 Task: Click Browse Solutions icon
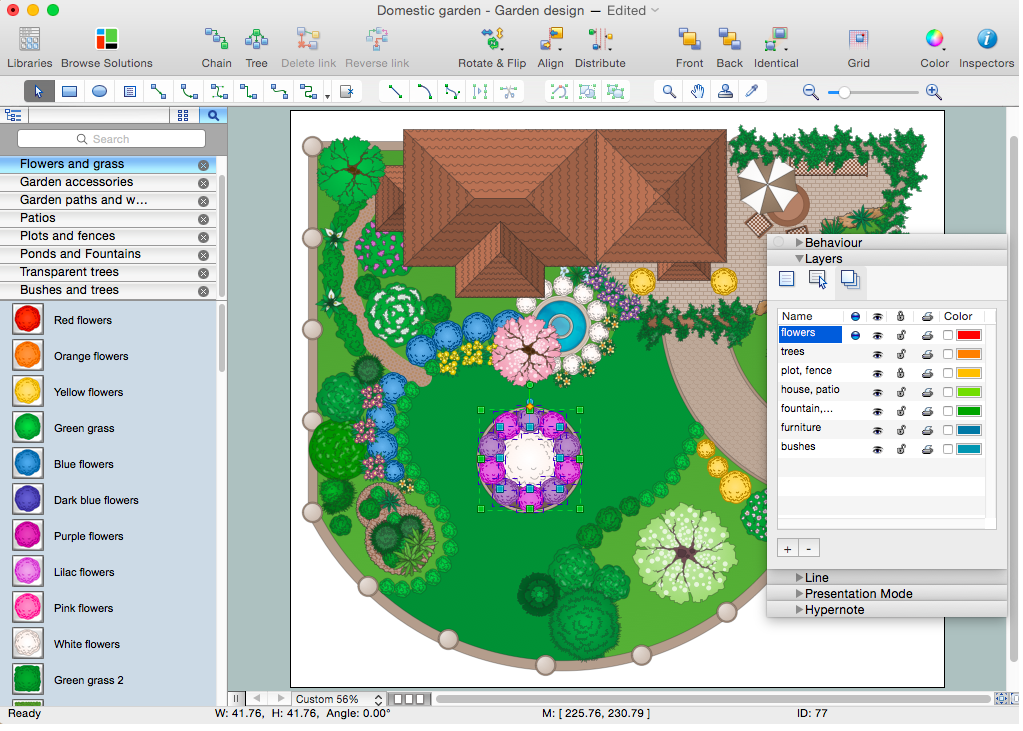[x=106, y=48]
